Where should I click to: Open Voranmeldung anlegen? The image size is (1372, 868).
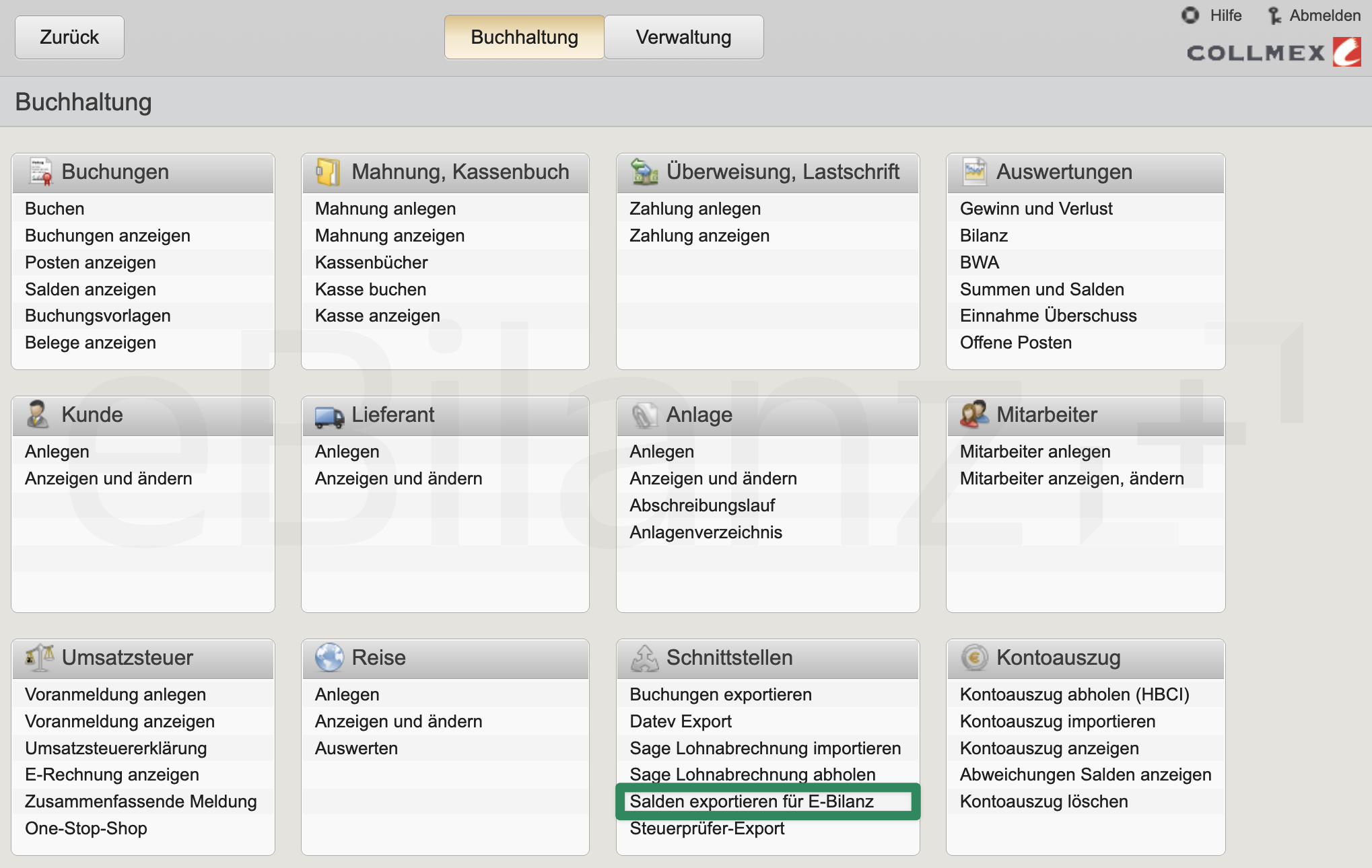(115, 694)
